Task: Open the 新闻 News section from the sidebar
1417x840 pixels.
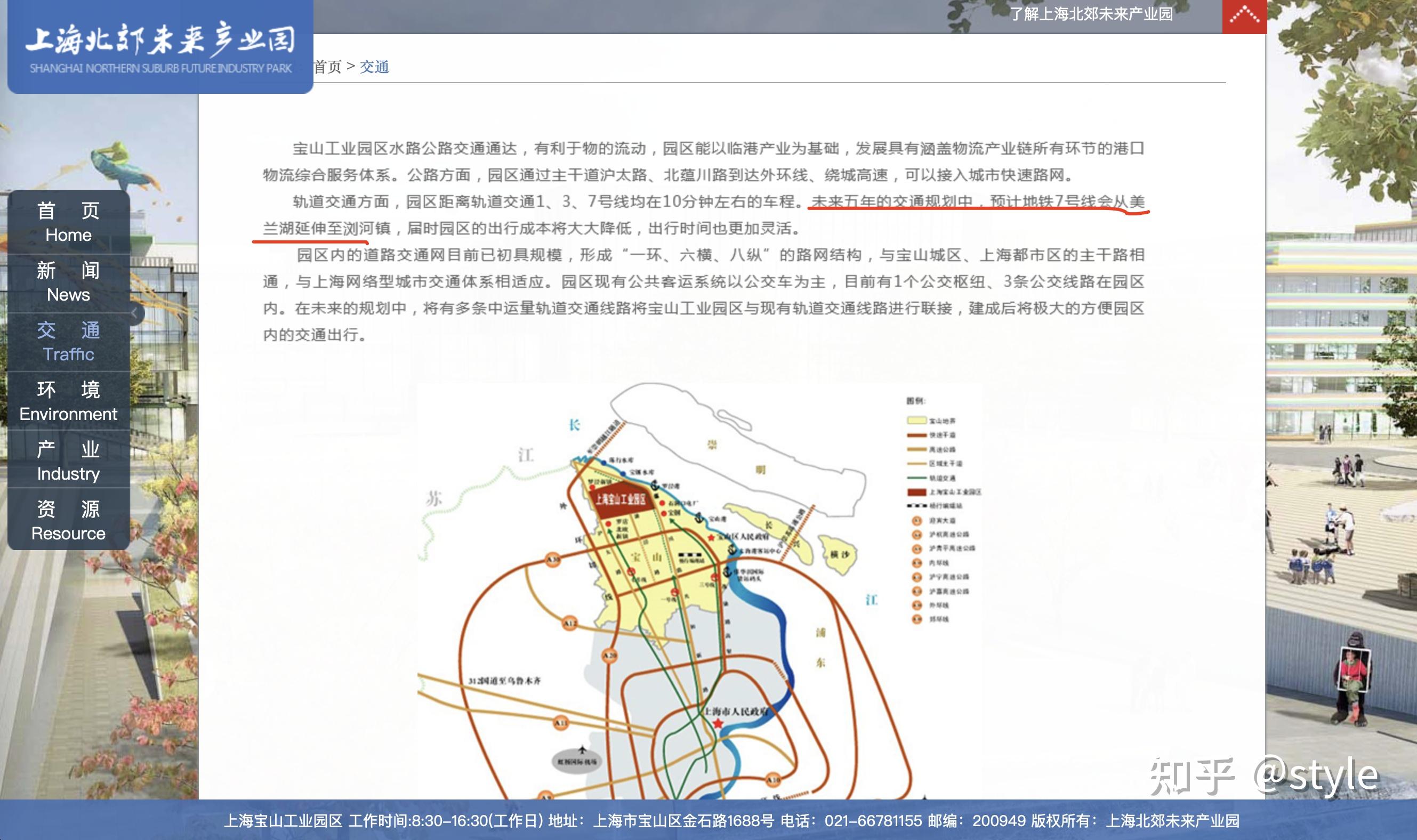Action: click(x=68, y=282)
